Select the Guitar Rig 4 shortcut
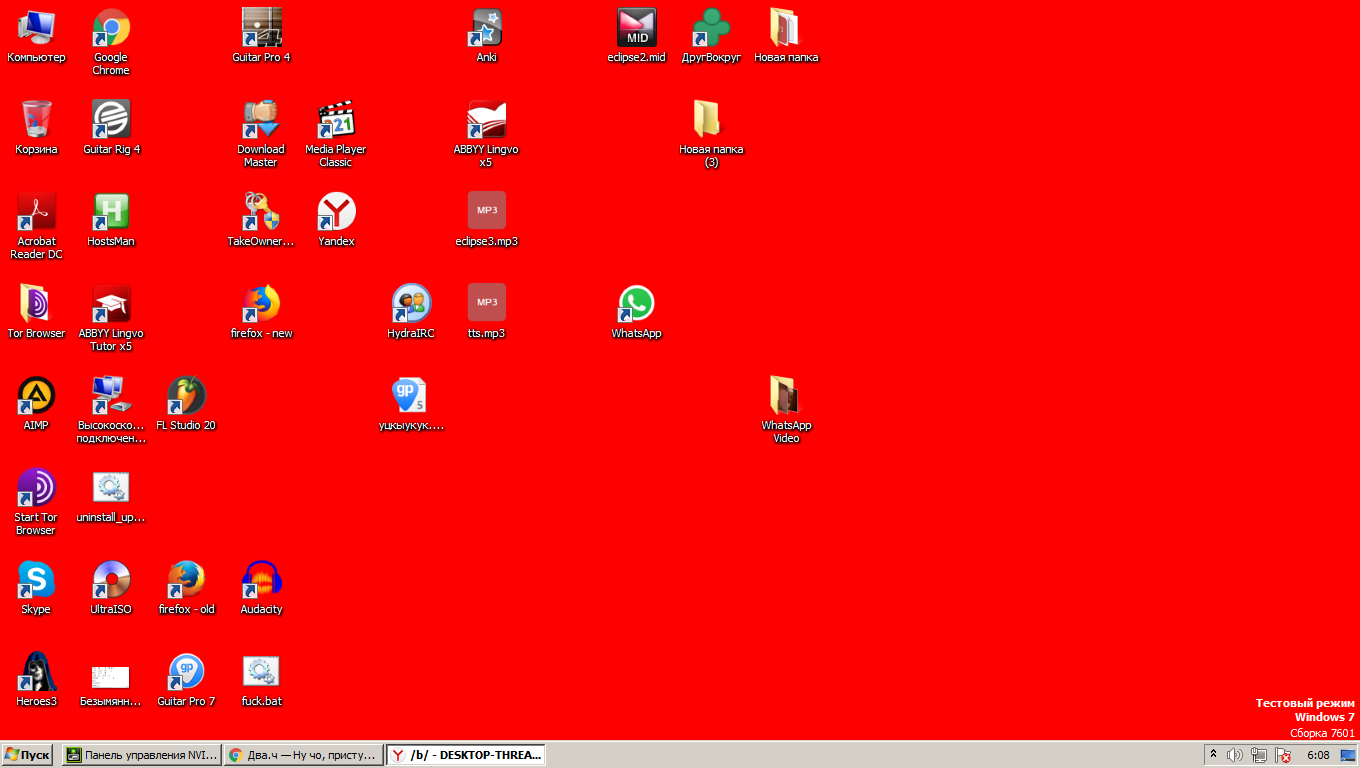 pos(111,120)
